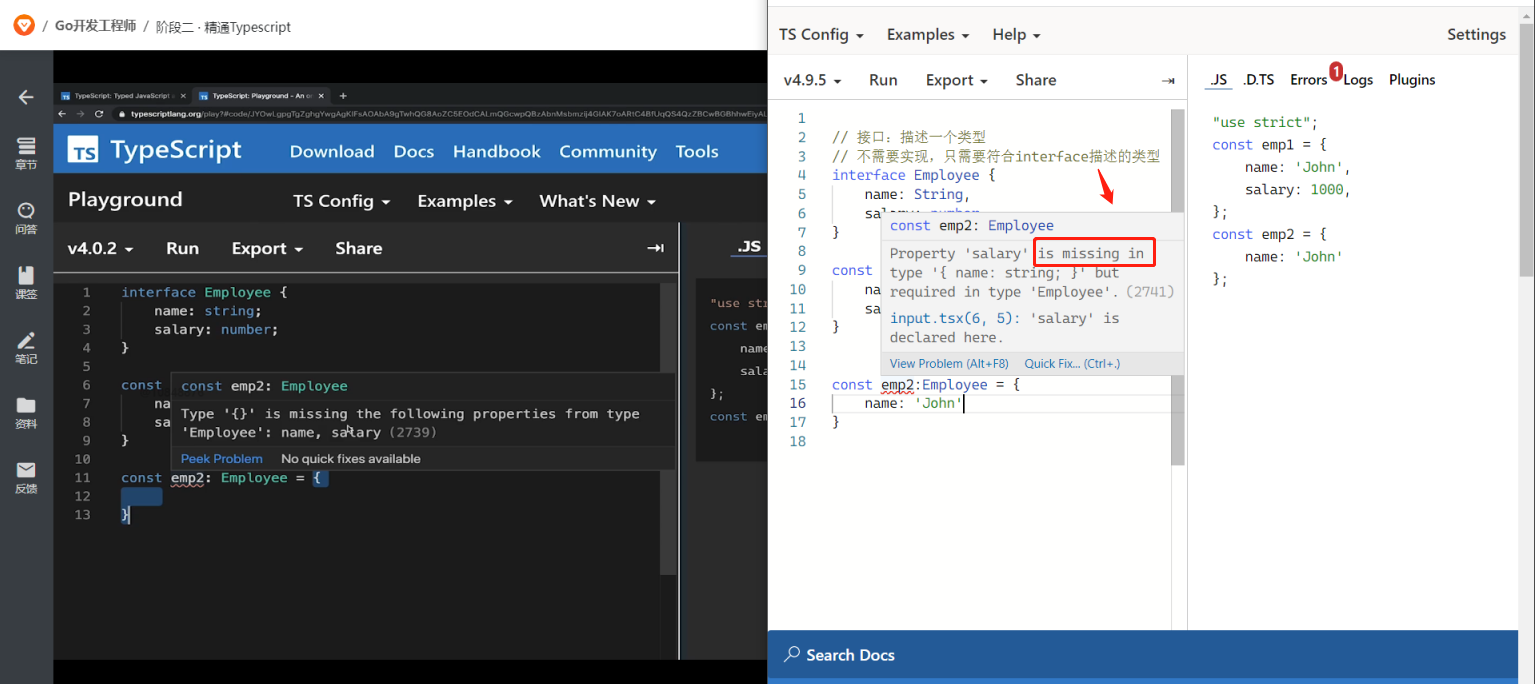Click the red Errors count badge
Viewport: 1535px width, 684px height.
click(1336, 70)
